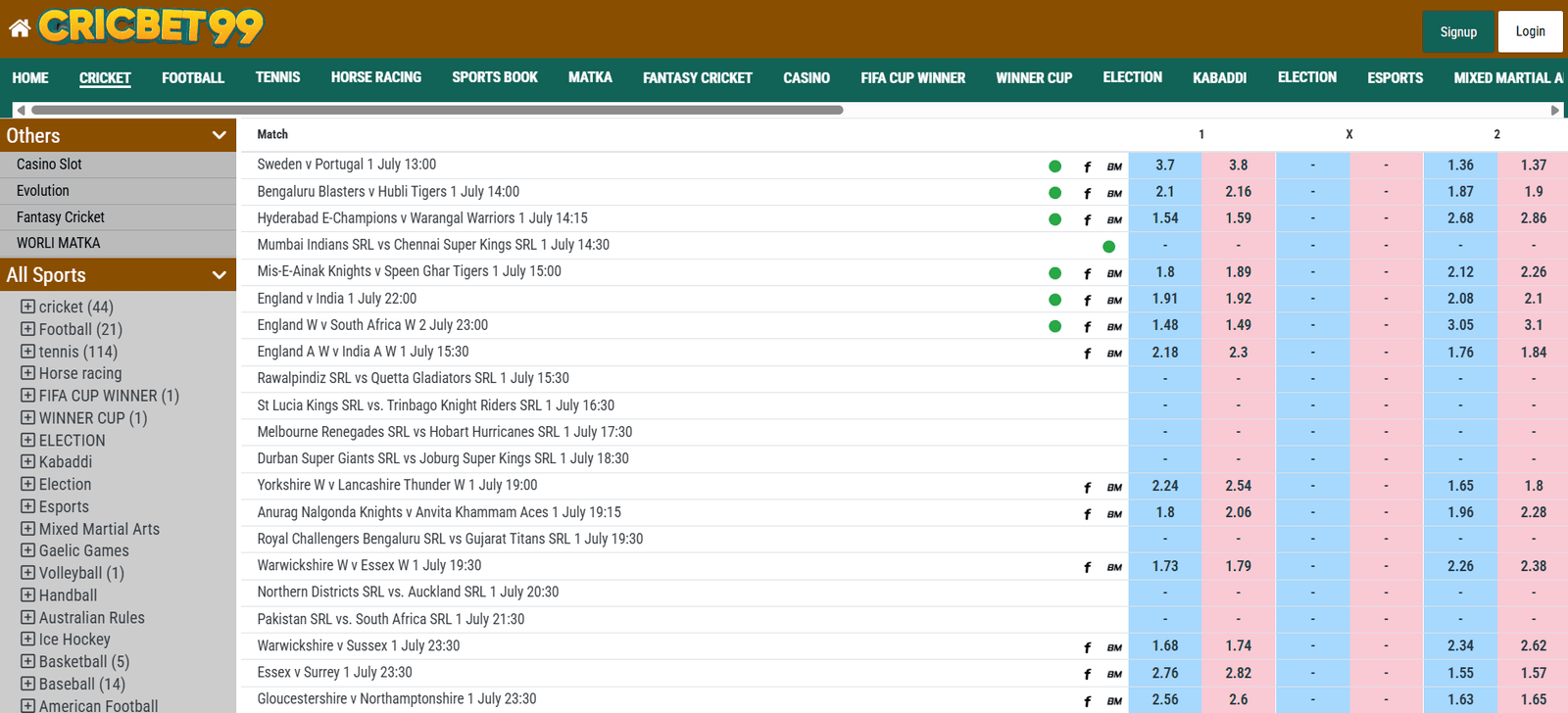Image resolution: width=1568 pixels, height=713 pixels.
Task: Expand the Kabaddi tree item
Action: (27, 461)
